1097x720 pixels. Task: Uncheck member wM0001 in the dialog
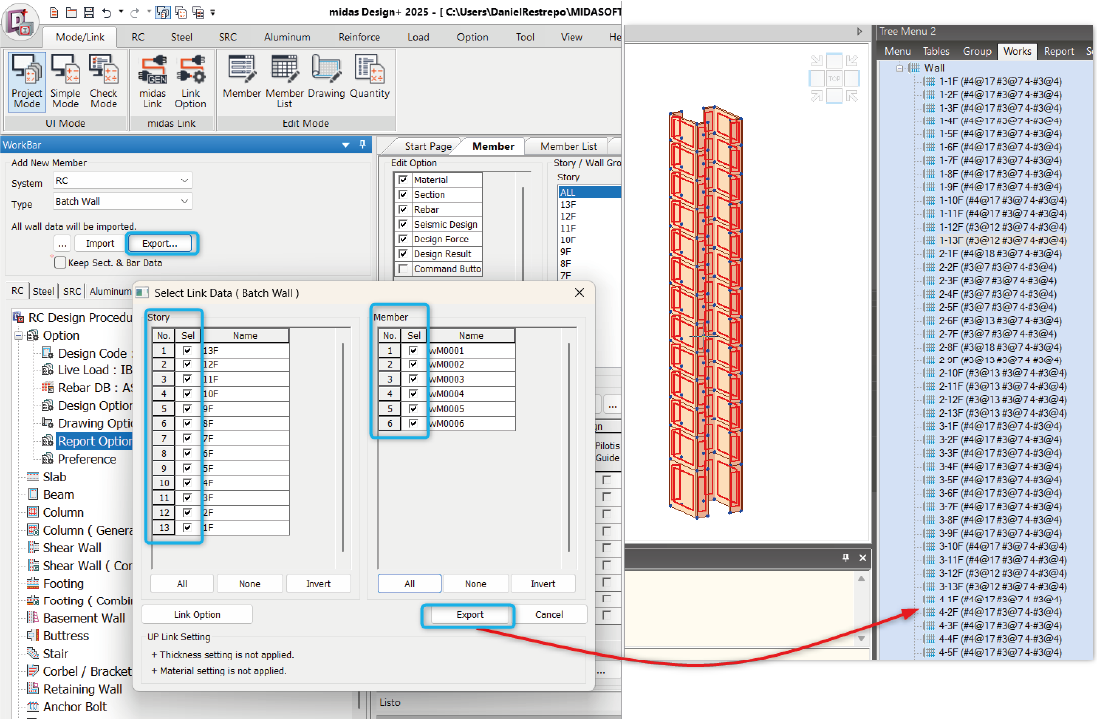[413, 351]
